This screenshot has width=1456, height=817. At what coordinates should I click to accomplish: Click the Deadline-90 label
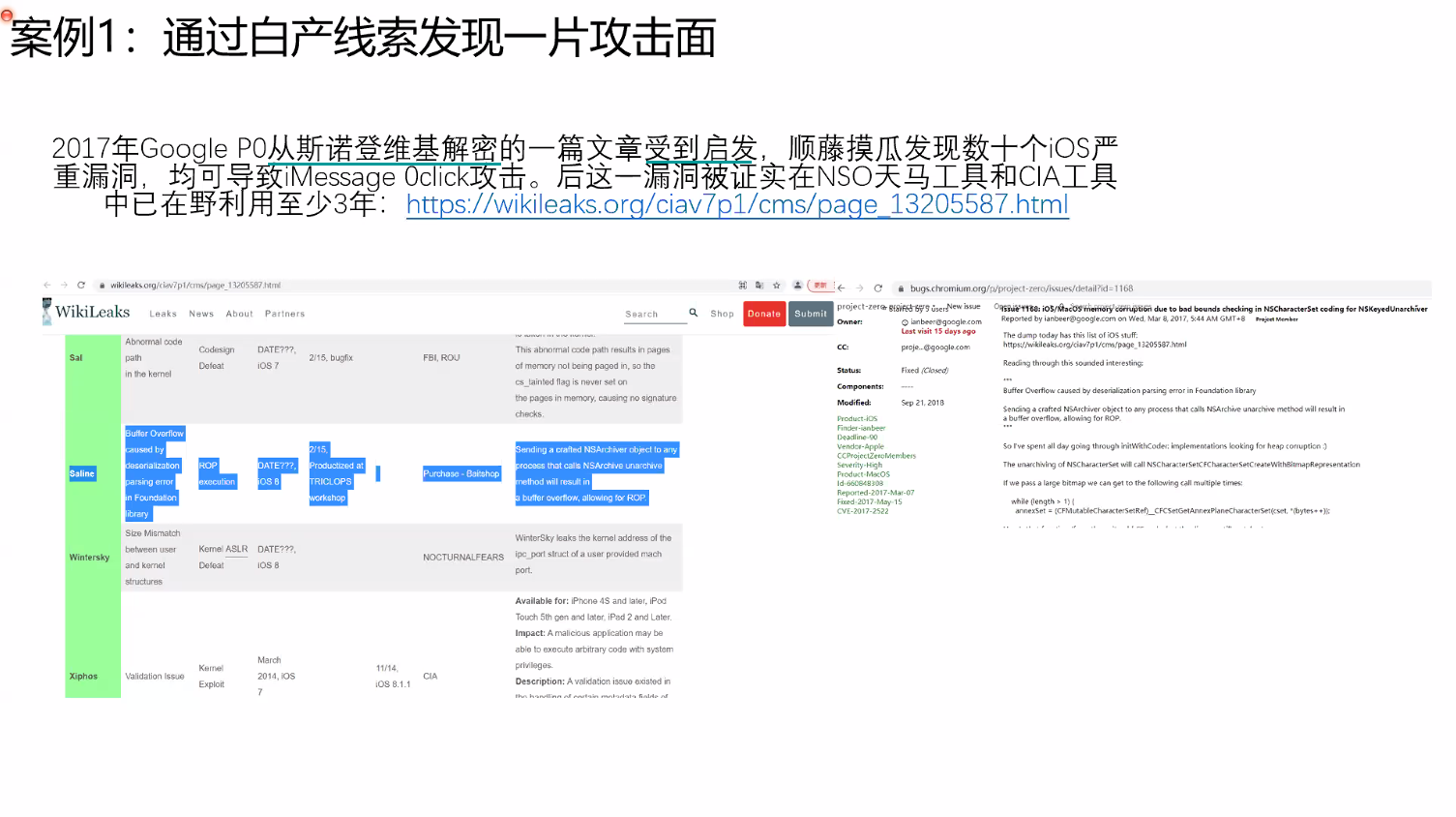coord(857,438)
